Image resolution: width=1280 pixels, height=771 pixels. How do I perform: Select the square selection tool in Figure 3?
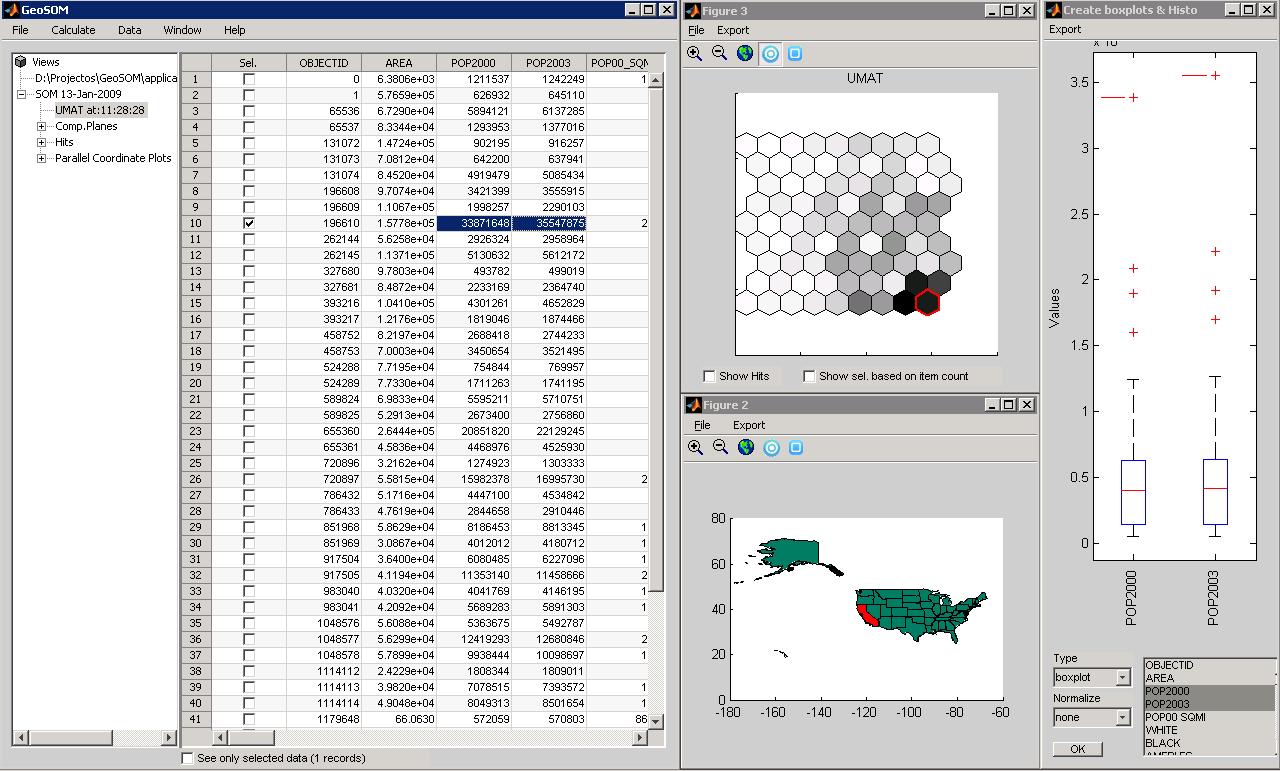[795, 54]
